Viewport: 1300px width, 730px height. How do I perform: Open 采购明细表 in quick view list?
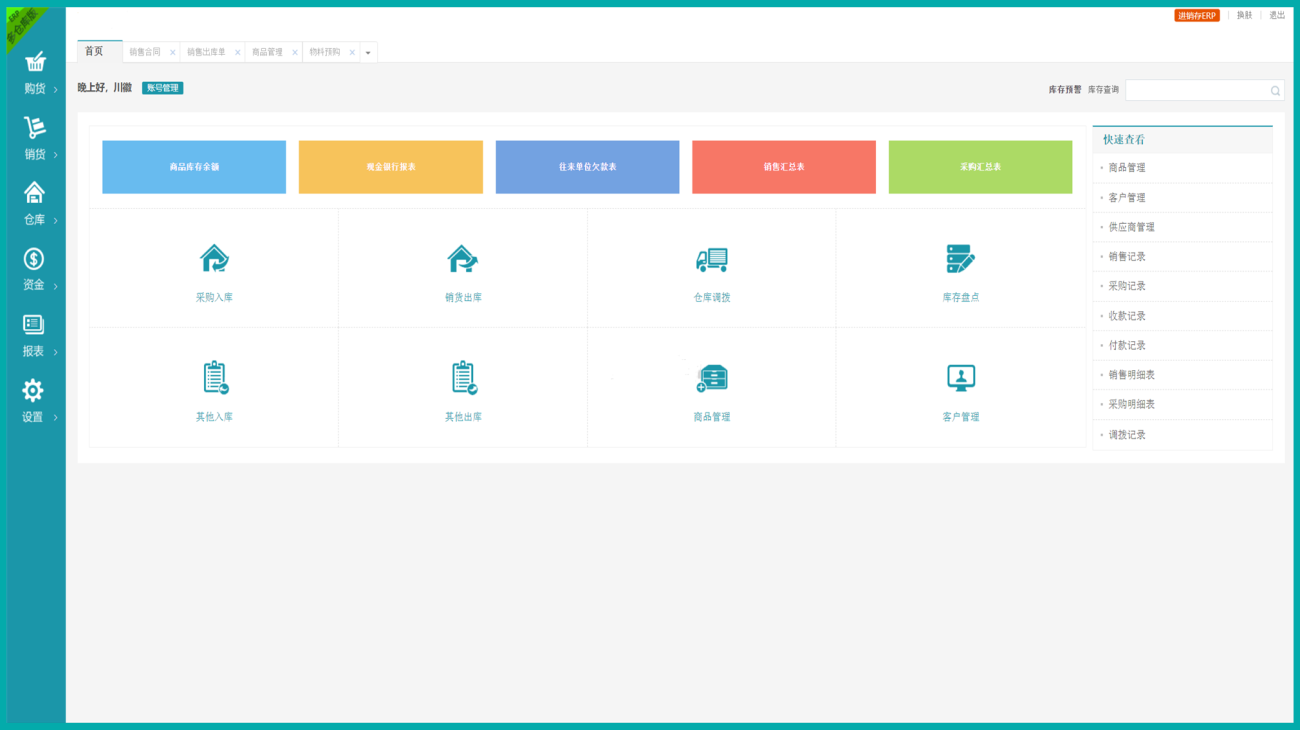(x=1182, y=404)
